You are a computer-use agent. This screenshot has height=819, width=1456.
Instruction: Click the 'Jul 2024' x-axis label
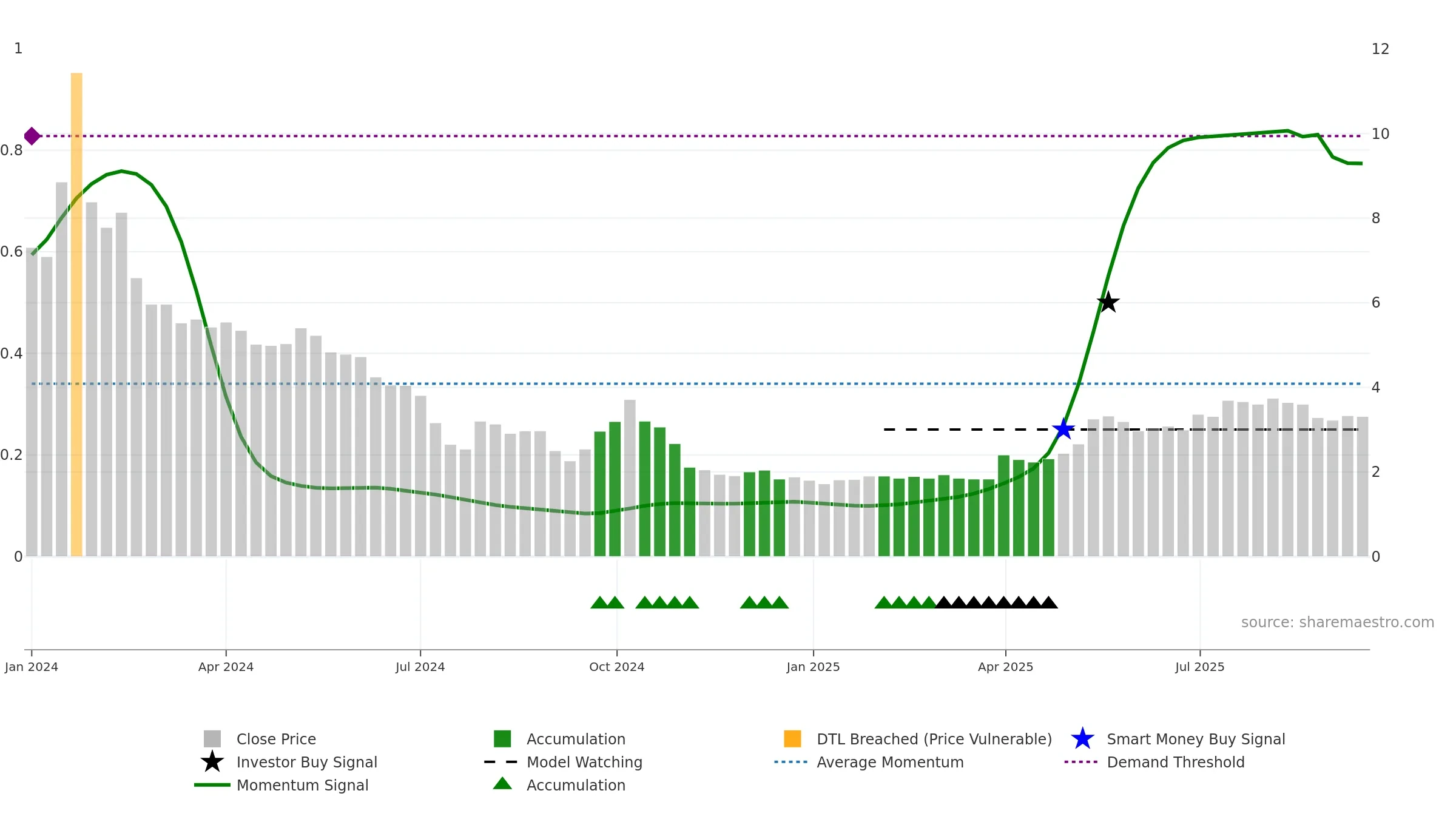(420, 667)
